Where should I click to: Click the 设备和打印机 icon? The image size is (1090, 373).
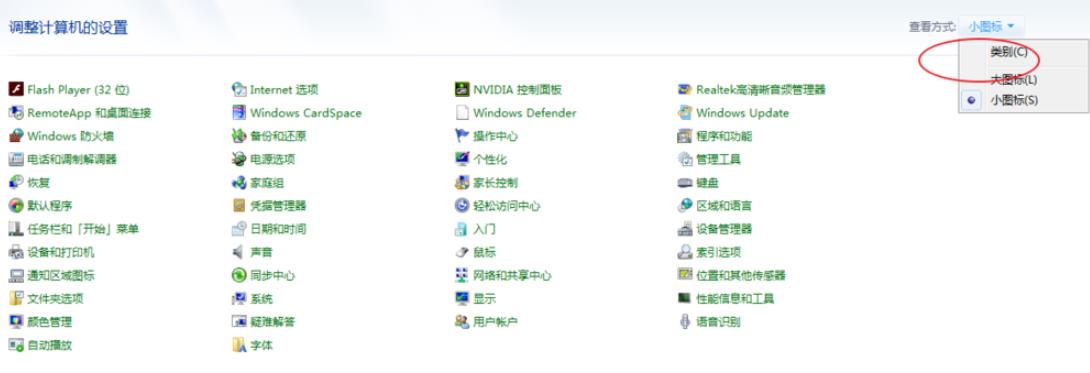(x=16, y=252)
